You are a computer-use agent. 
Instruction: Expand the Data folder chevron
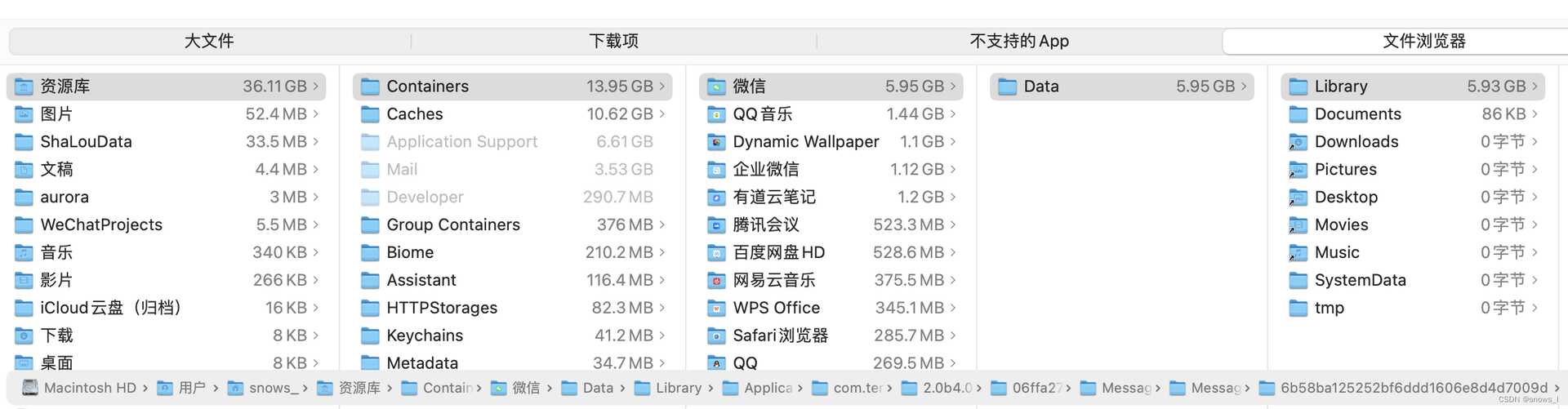click(1244, 87)
